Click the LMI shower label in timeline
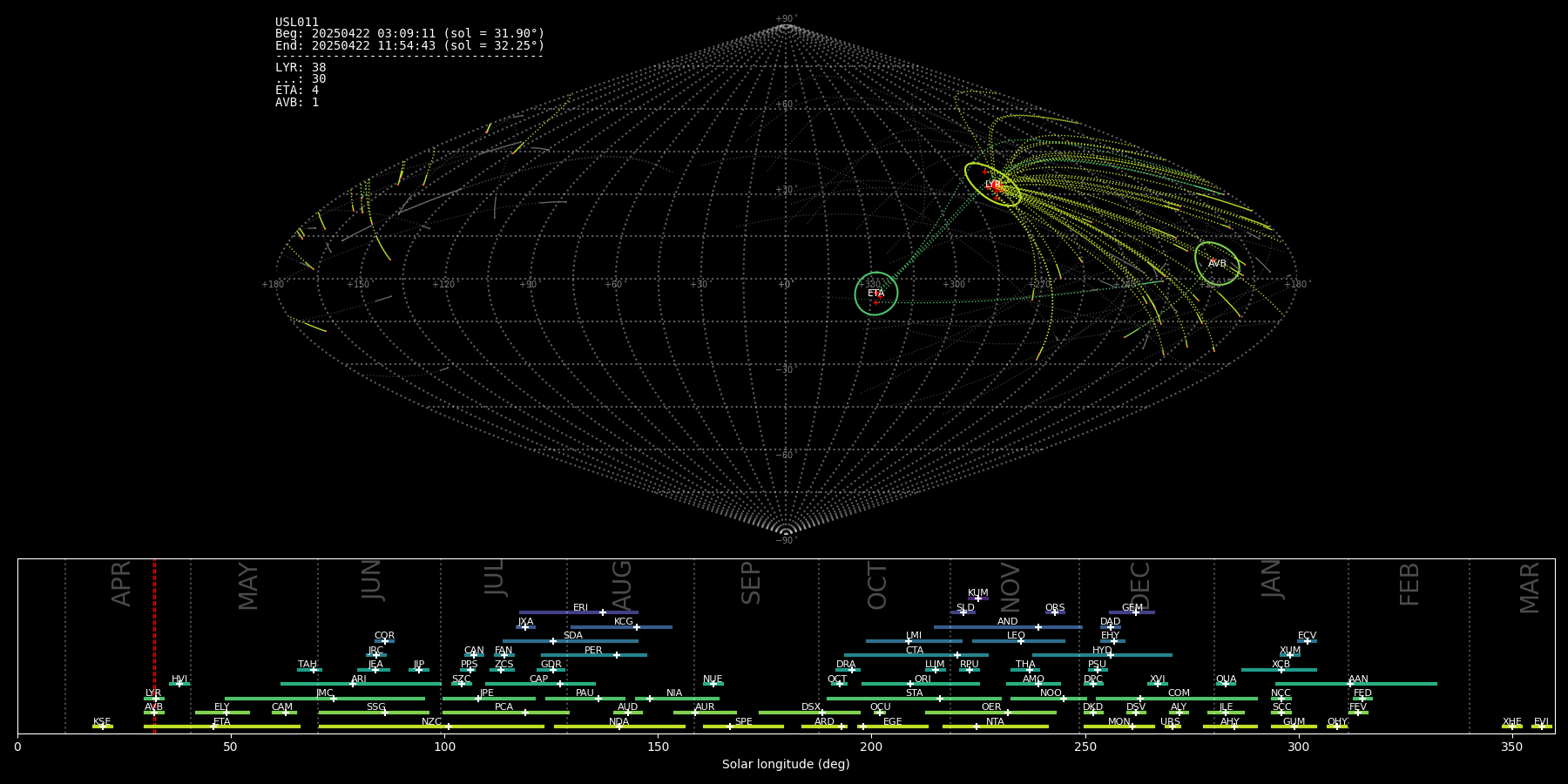The width and height of the screenshot is (1568, 784). [913, 636]
